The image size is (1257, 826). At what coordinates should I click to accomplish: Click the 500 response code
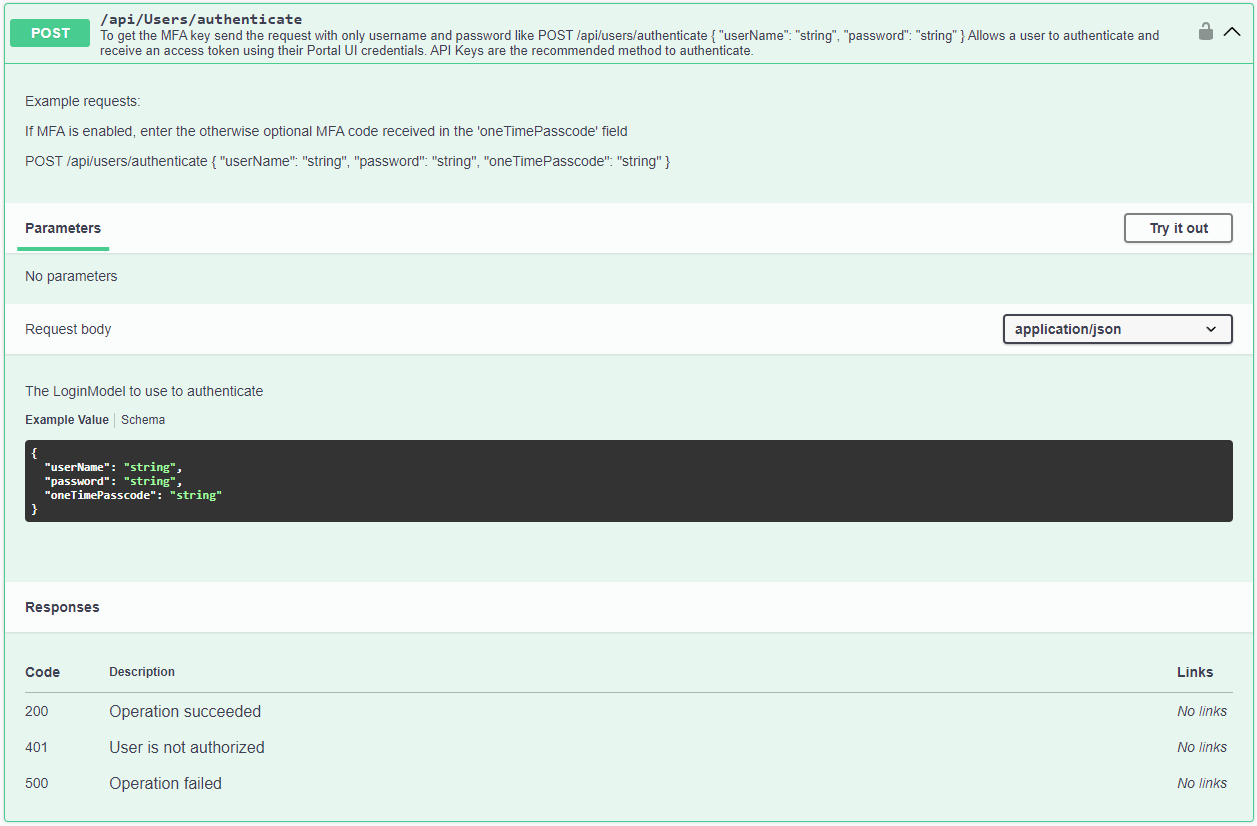tap(37, 784)
